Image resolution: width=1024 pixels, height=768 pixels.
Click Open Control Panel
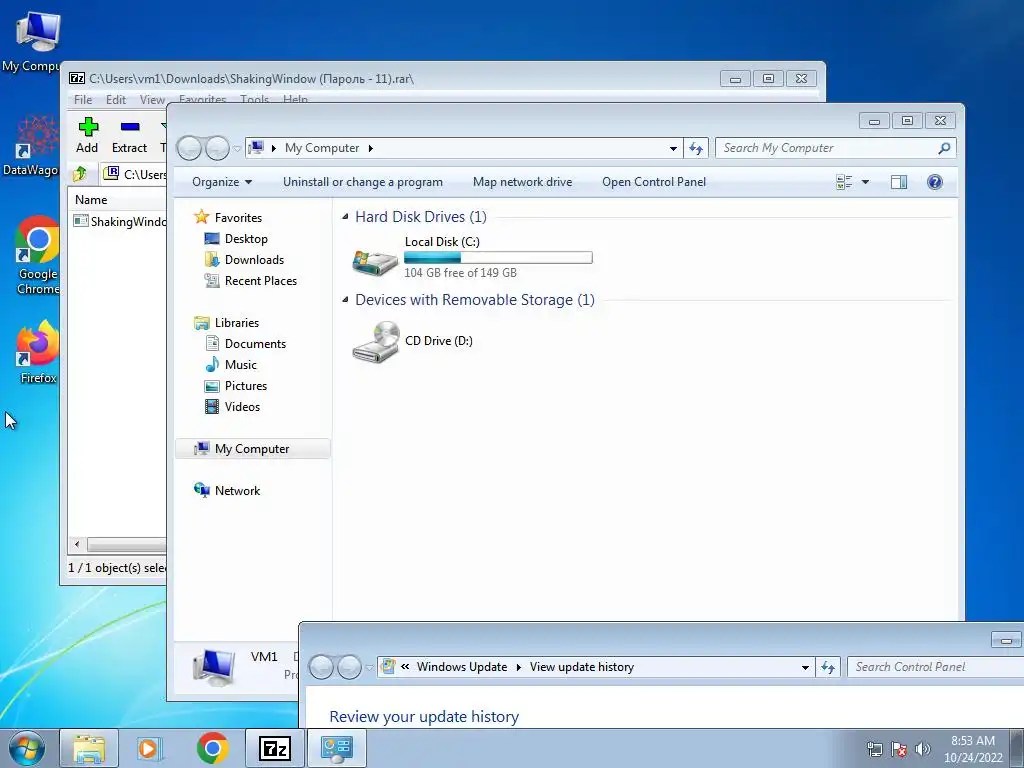pos(654,182)
